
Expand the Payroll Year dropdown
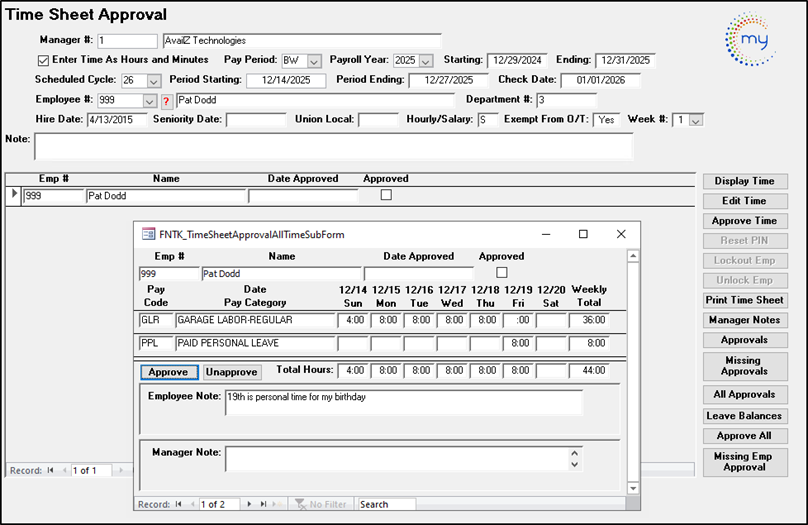tap(425, 61)
